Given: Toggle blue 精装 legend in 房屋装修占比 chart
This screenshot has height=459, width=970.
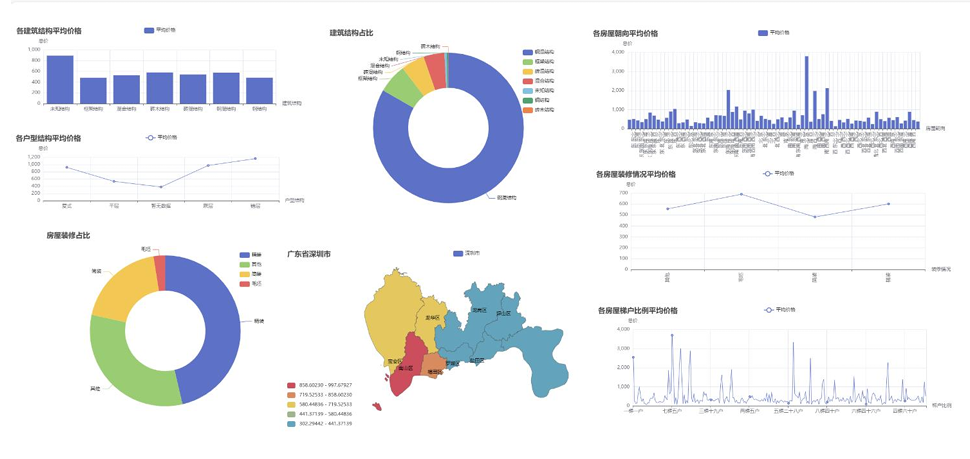Looking at the screenshot, I should click(250, 255).
